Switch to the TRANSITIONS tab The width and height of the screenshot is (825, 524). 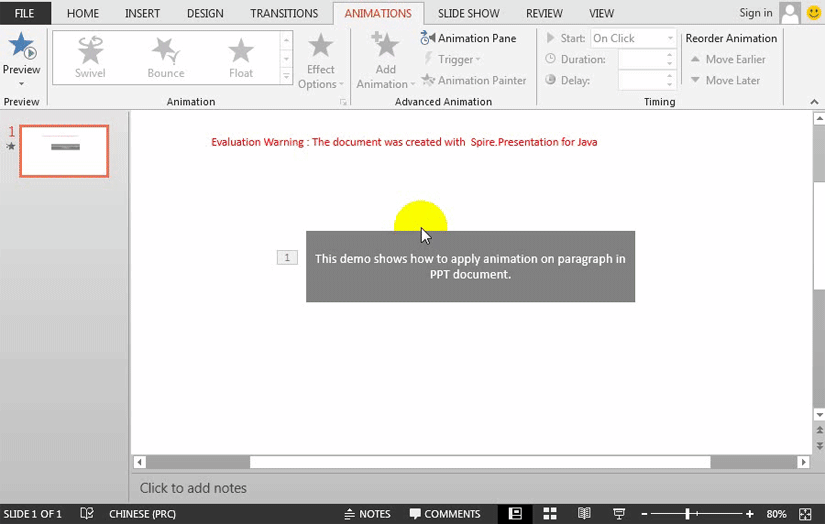tap(284, 13)
